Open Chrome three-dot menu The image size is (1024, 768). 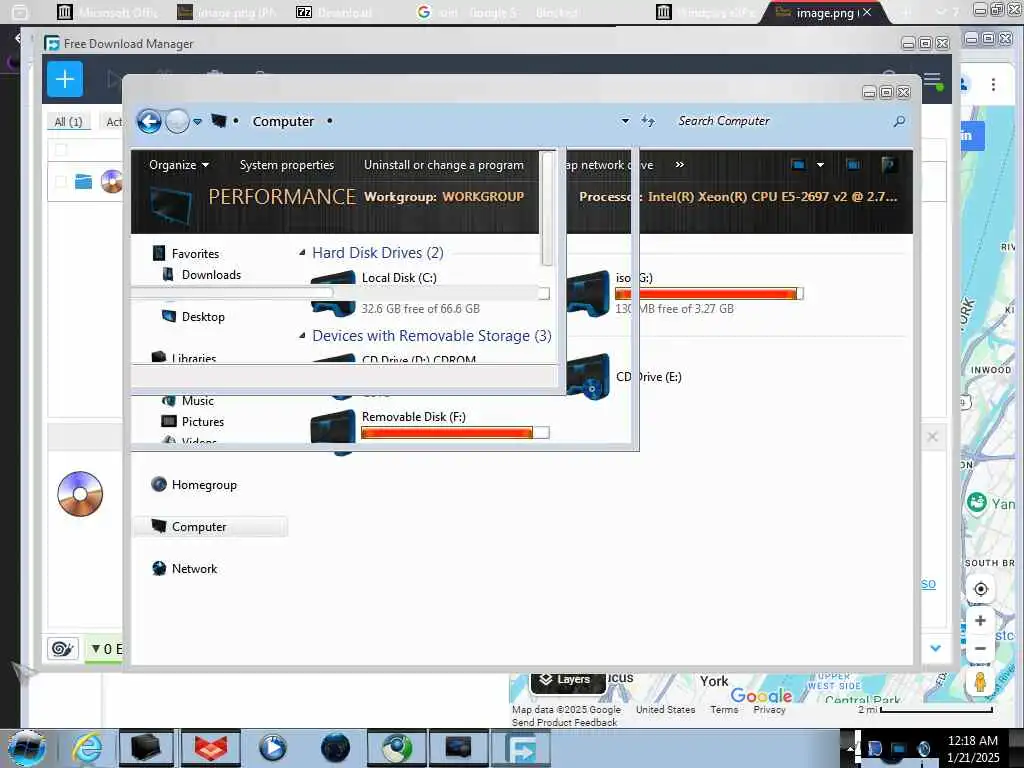point(993,84)
